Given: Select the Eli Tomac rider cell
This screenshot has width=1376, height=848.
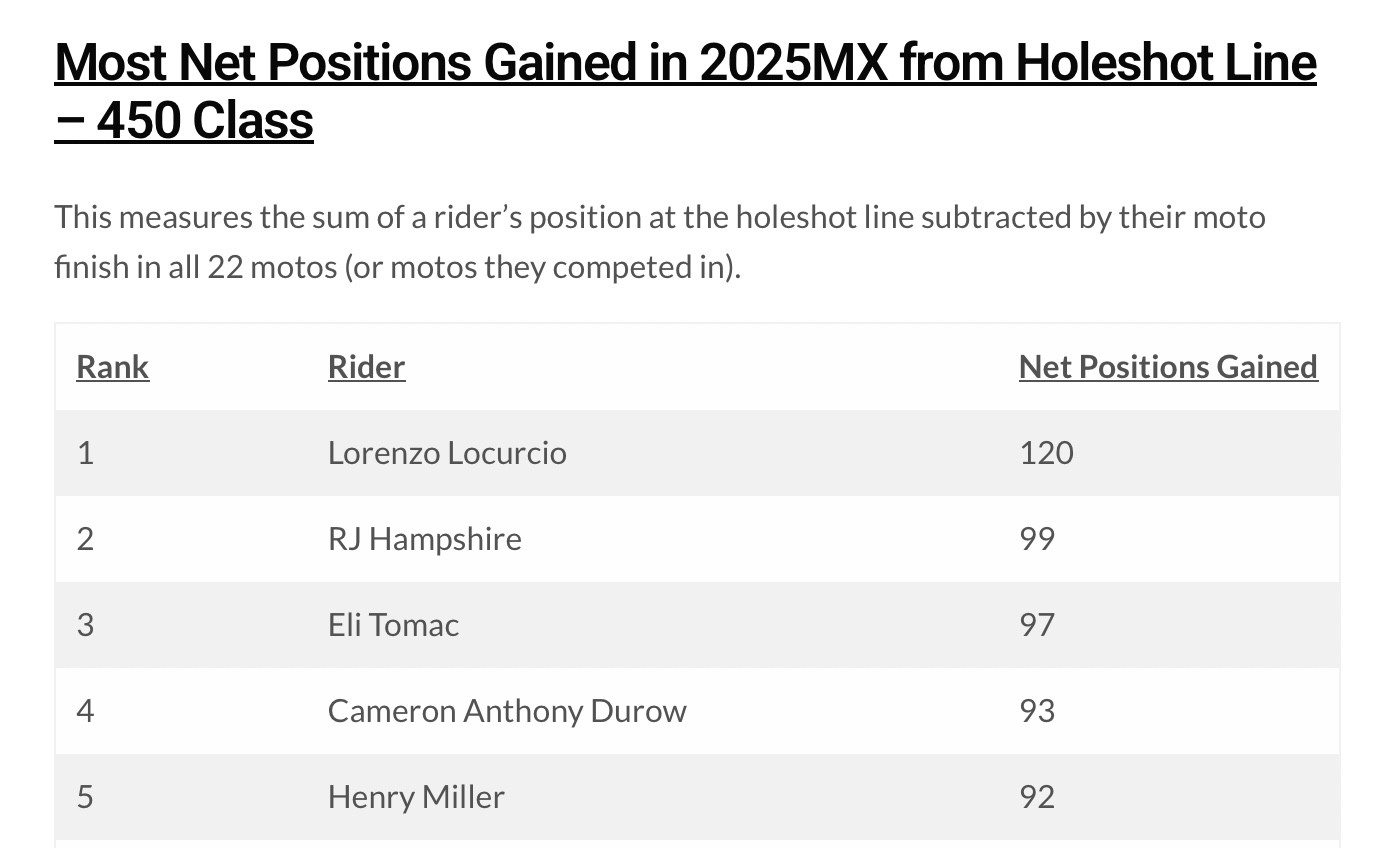Looking at the screenshot, I should (393, 625).
